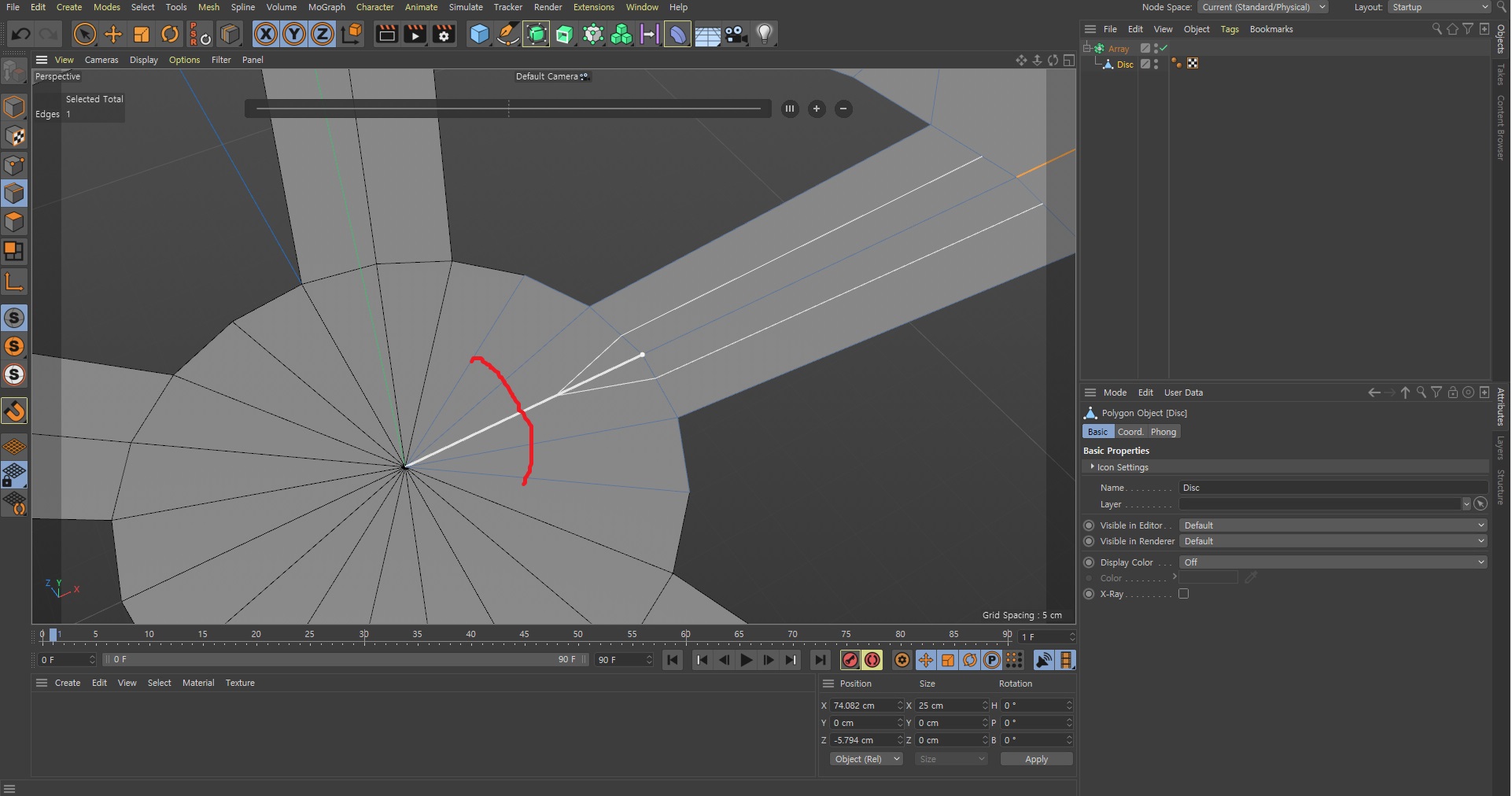Click the viewport plus zoom button

coord(817,109)
